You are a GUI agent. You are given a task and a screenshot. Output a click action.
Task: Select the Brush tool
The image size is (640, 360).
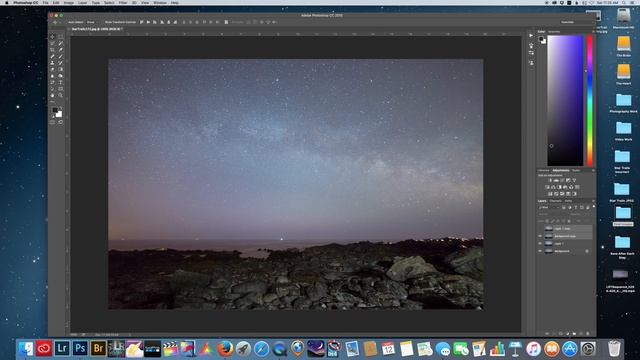click(61, 56)
